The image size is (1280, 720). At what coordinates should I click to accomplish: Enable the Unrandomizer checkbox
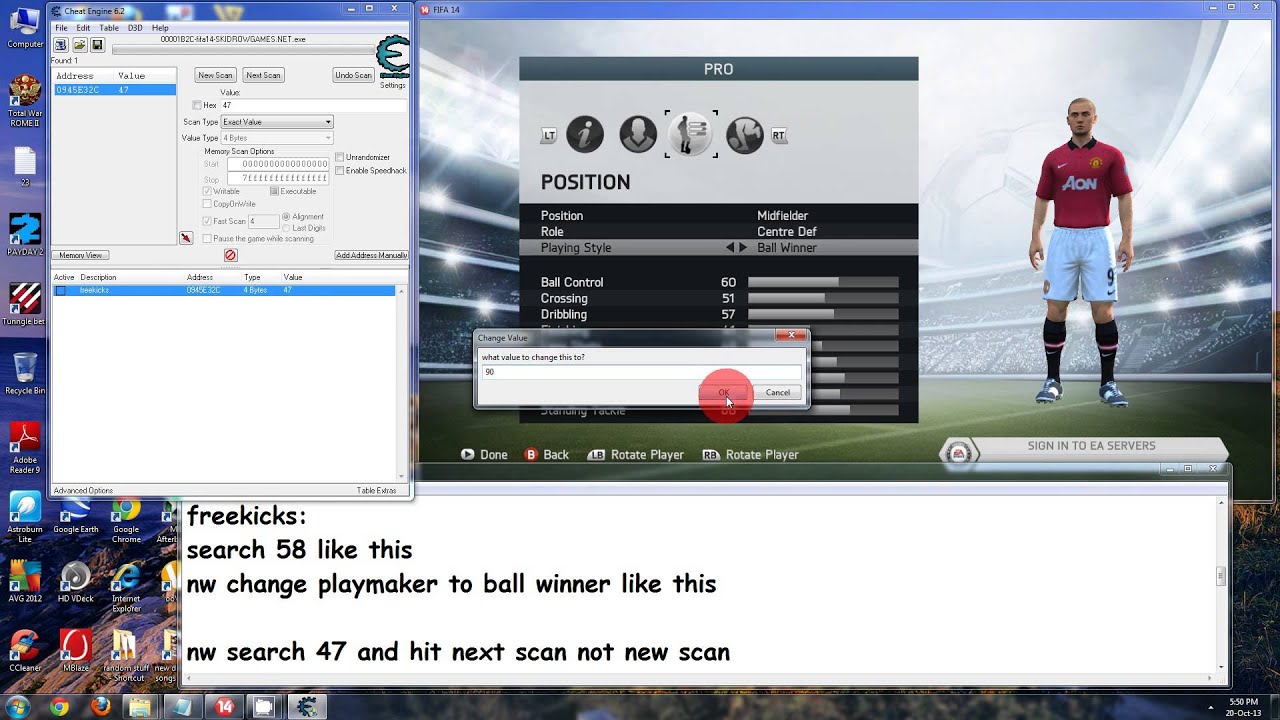click(340, 157)
